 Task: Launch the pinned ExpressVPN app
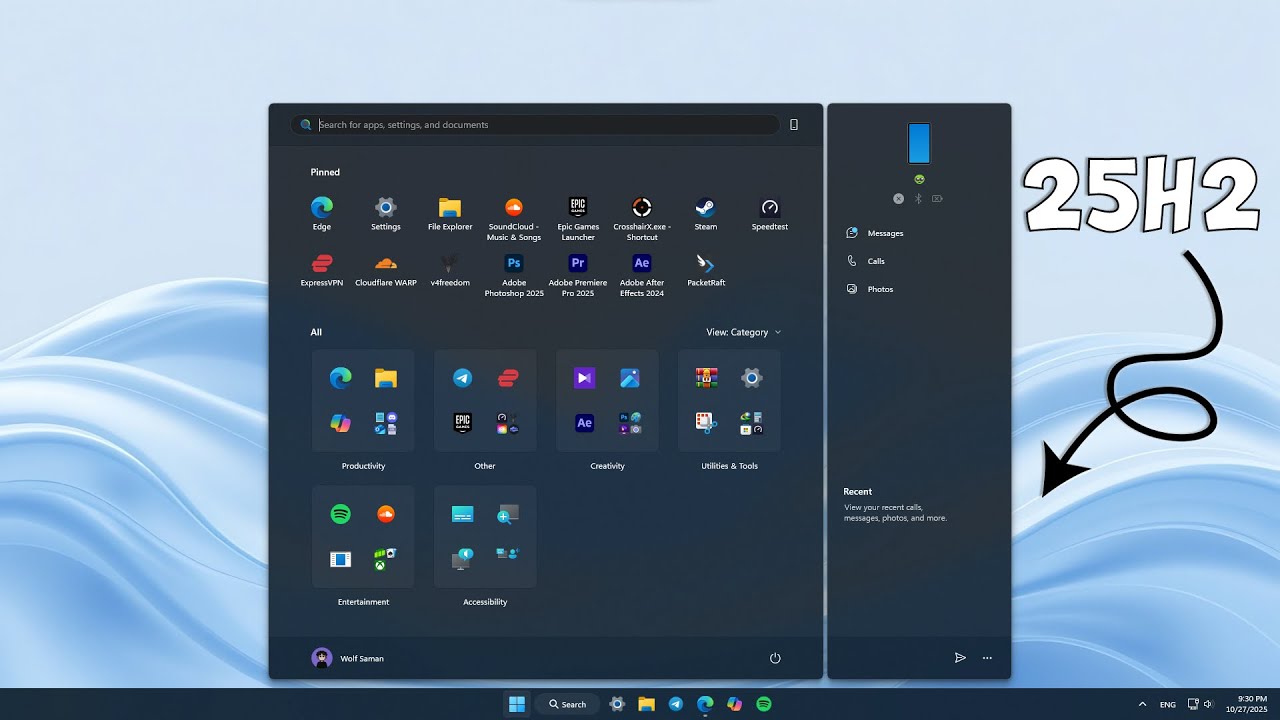click(322, 269)
